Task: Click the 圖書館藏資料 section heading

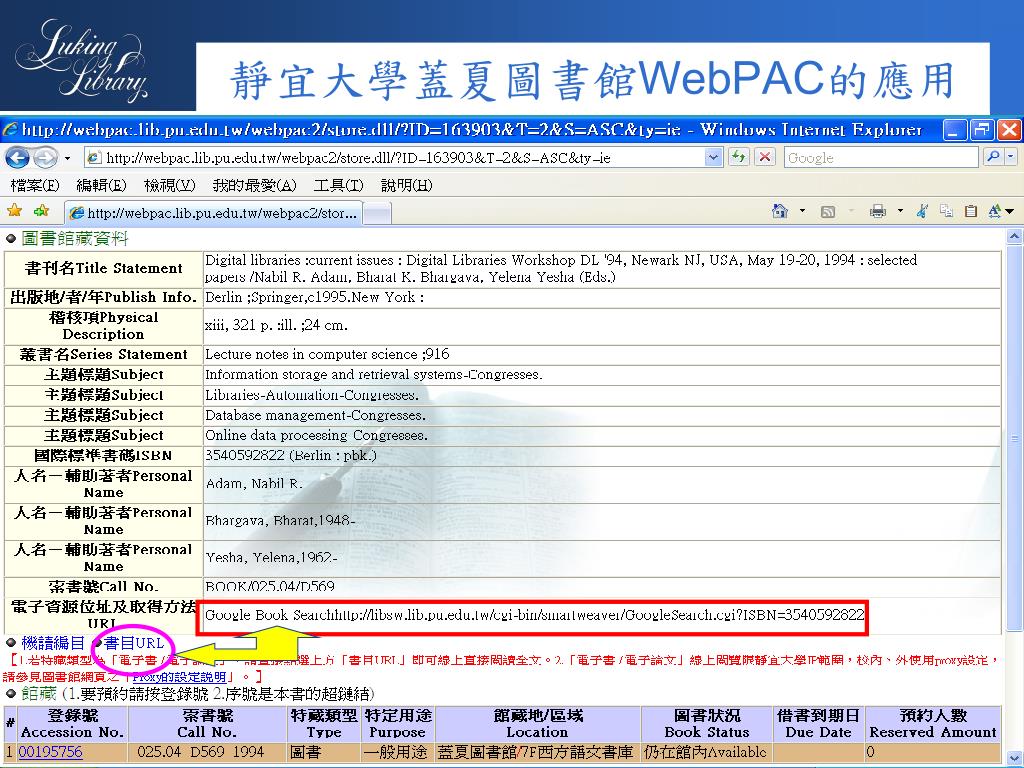Action: pos(74,238)
